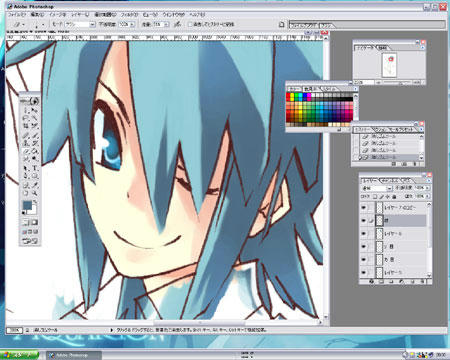450x360 pixels.
Task: Select the Gradient tool
Action: (34, 151)
